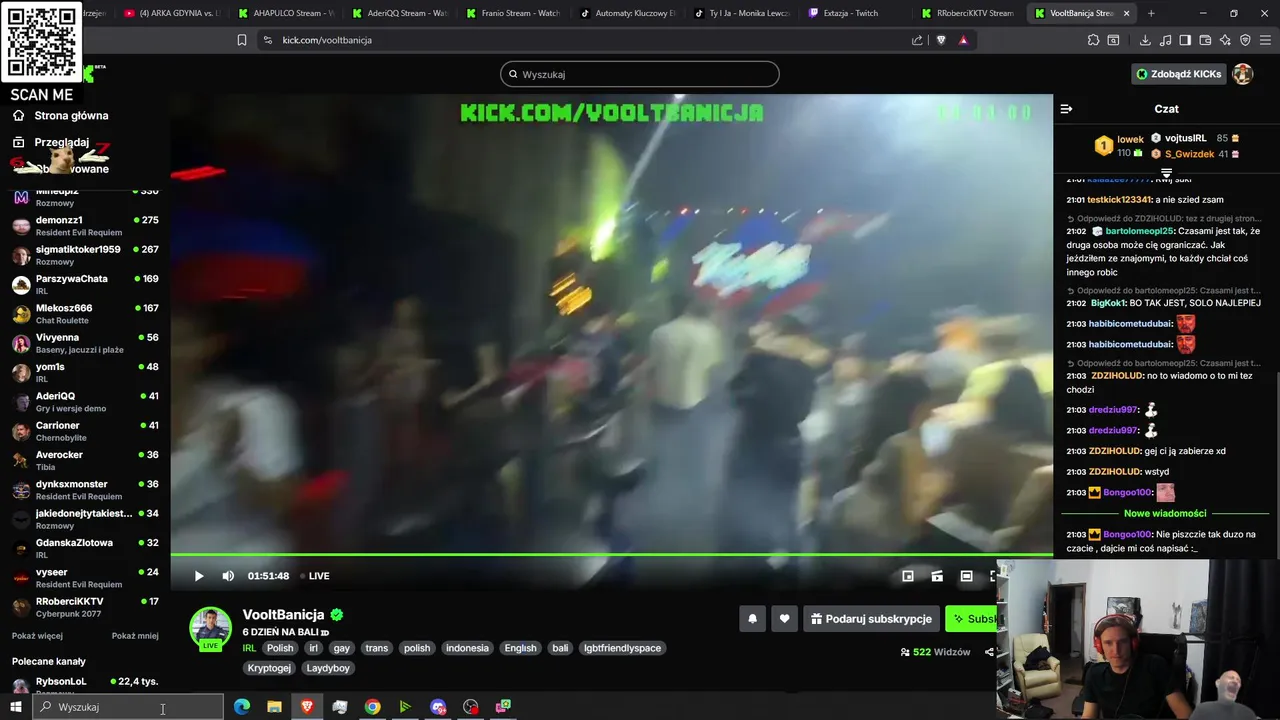1280x720 pixels.
Task: Open a new browser tab
Action: (1151, 13)
